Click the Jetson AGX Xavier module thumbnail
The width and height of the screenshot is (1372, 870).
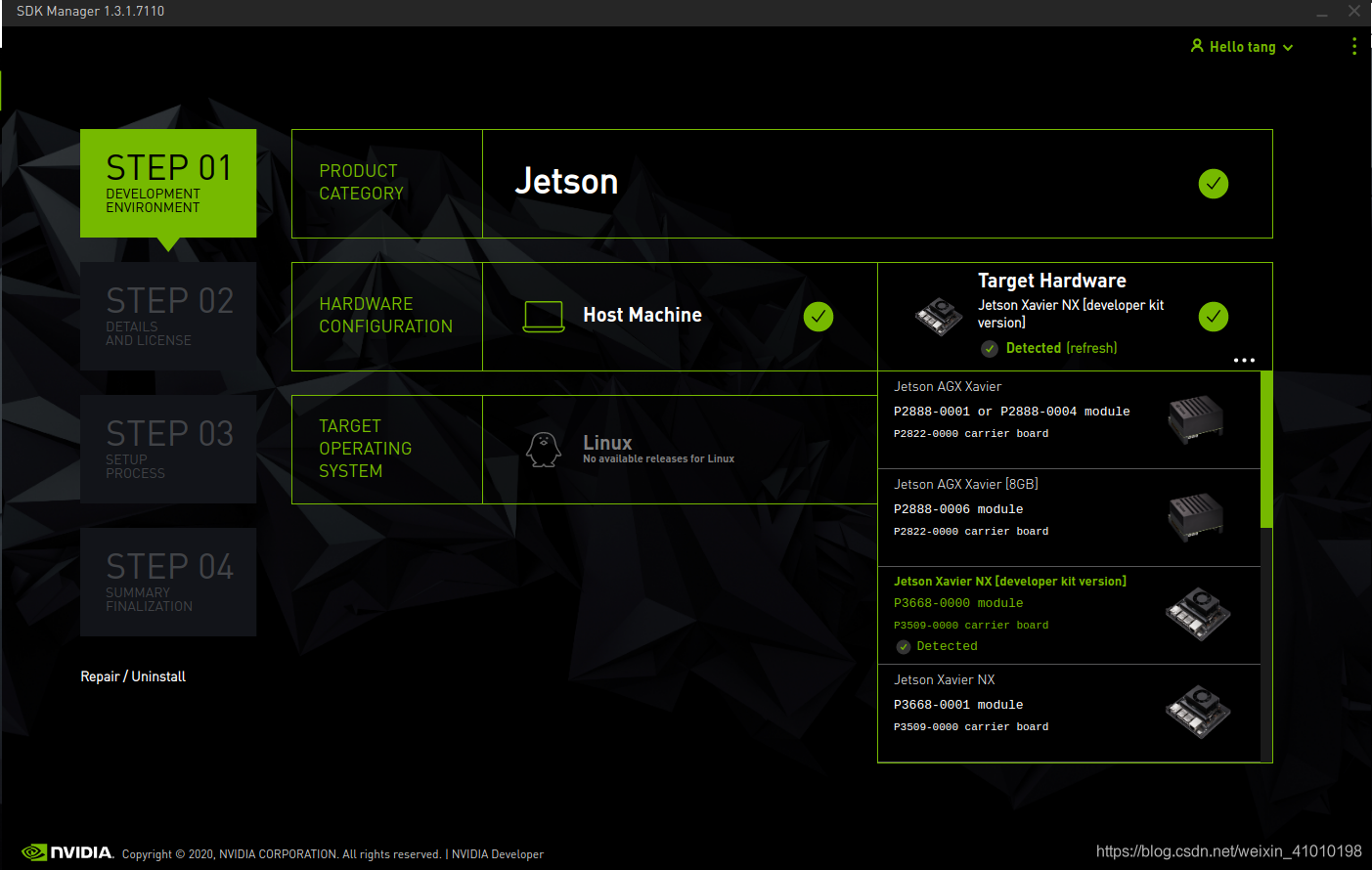pyautogui.click(x=1195, y=419)
